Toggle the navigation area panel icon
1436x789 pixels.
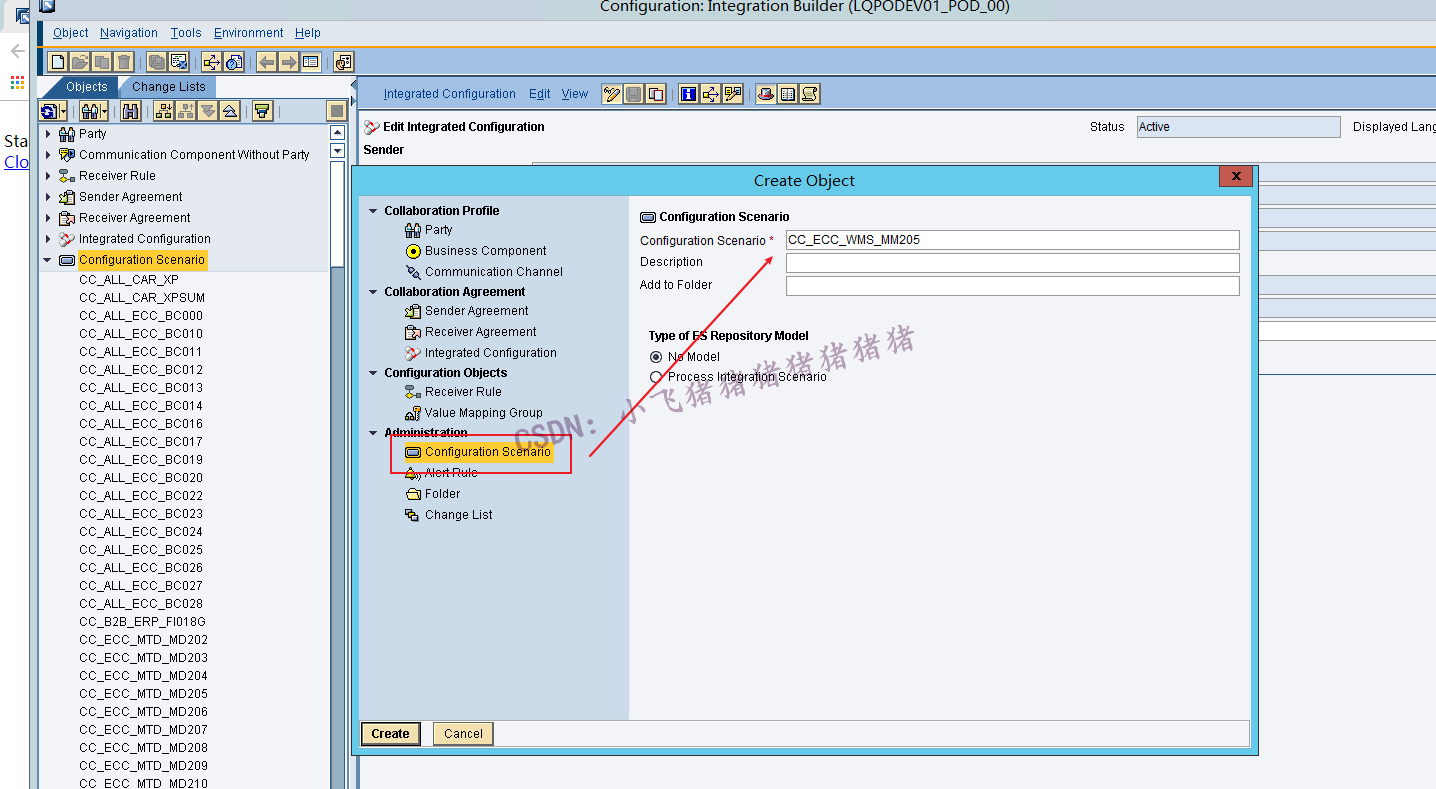pyautogui.click(x=310, y=62)
